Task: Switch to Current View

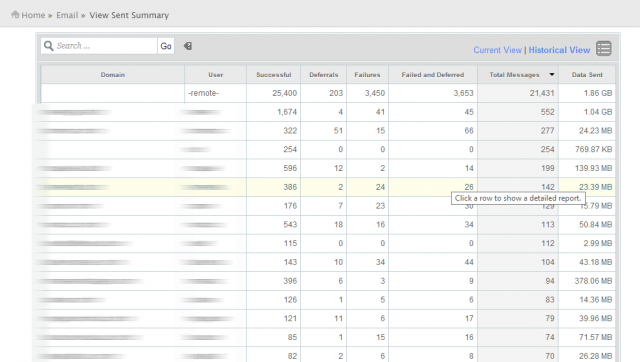Action: 497,50
